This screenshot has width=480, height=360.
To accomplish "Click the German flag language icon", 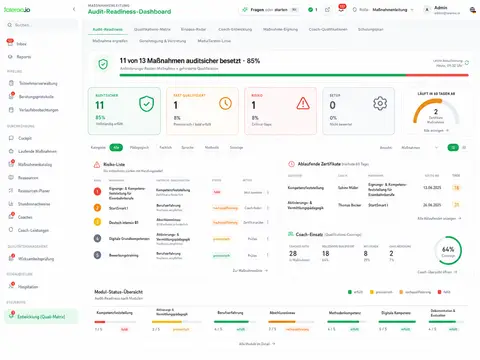I will click(x=473, y=10).
